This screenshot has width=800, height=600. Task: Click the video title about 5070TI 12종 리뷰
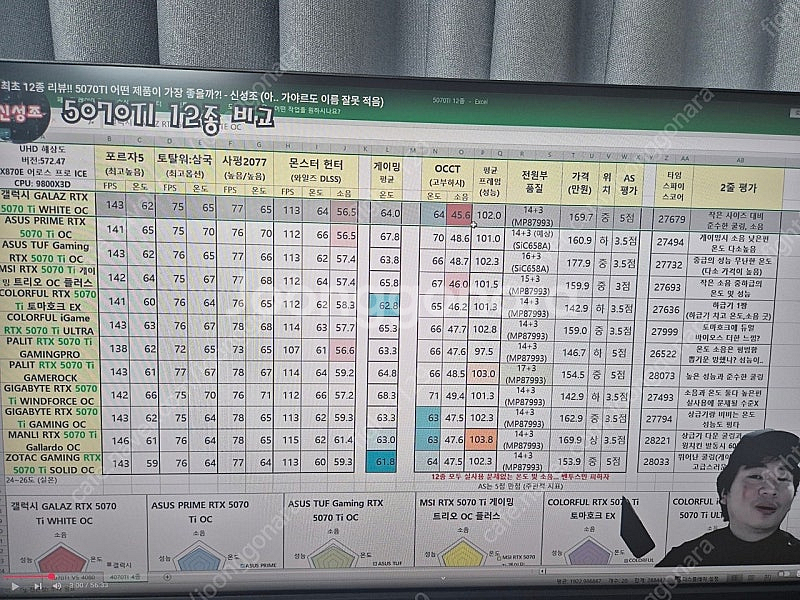coord(193,93)
